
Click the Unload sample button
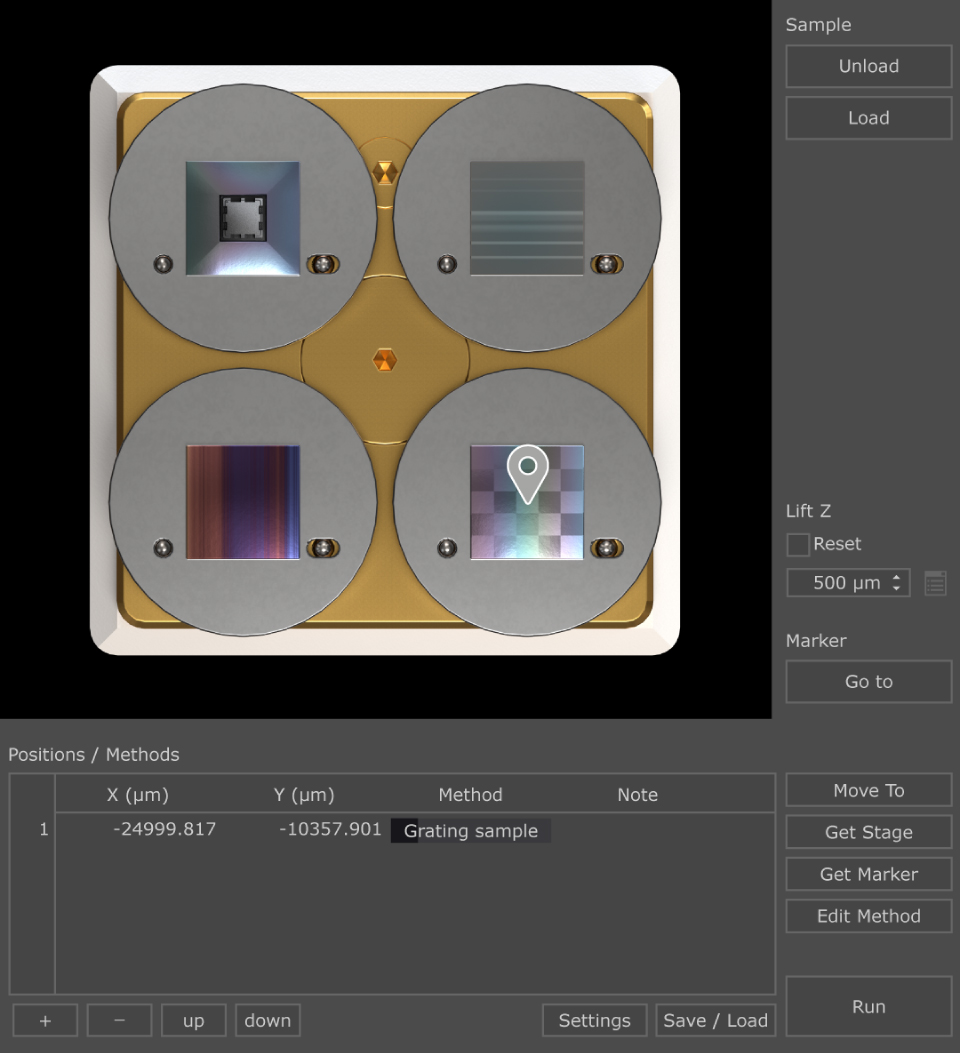(869, 66)
